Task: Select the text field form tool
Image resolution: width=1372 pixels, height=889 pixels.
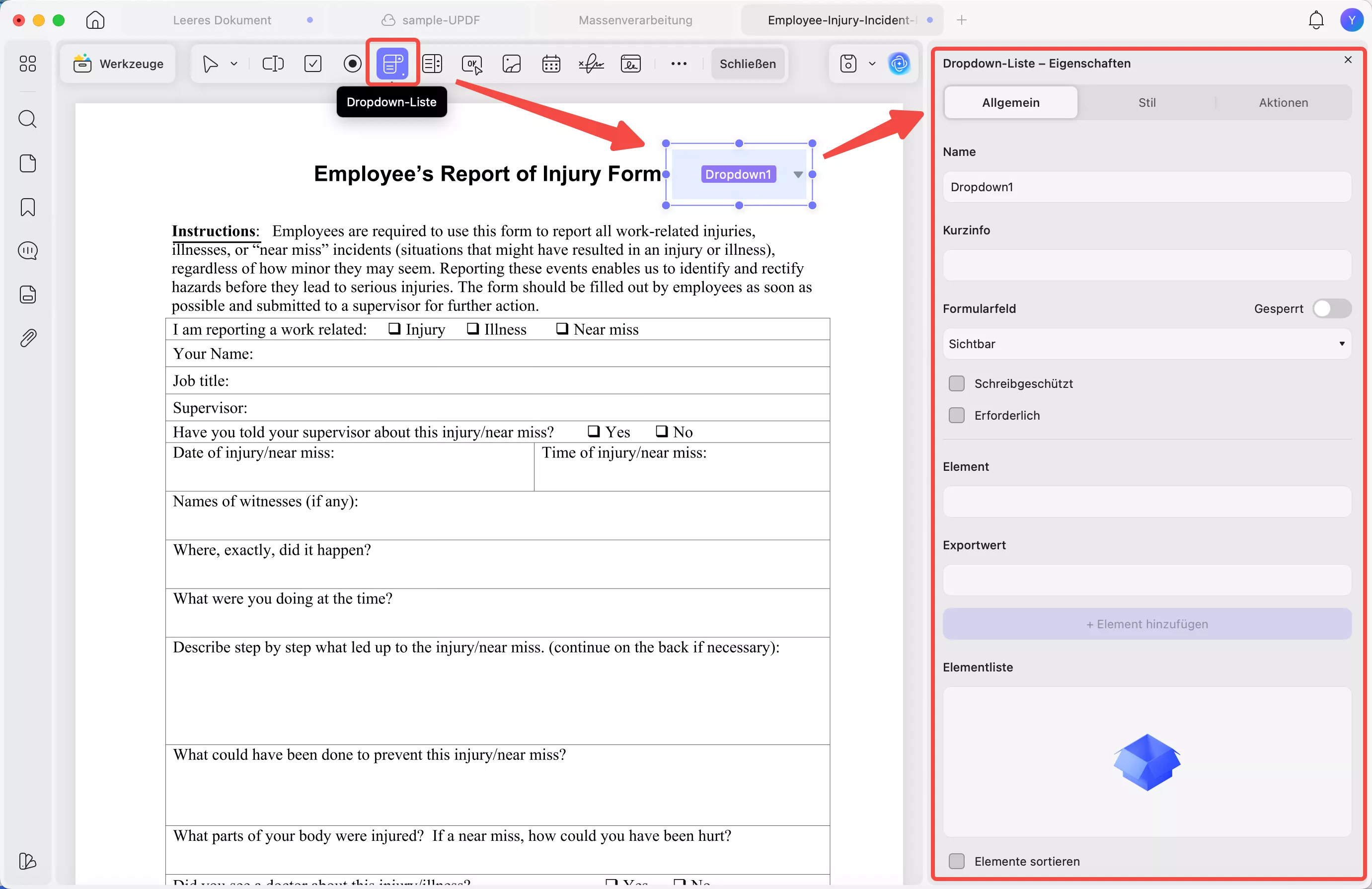Action: pos(273,64)
